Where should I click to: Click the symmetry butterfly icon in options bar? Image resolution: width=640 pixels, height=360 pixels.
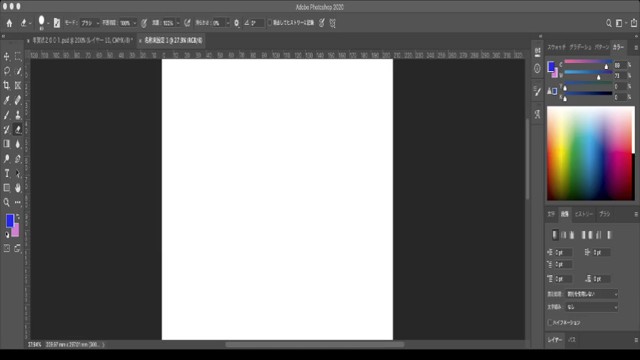click(333, 23)
